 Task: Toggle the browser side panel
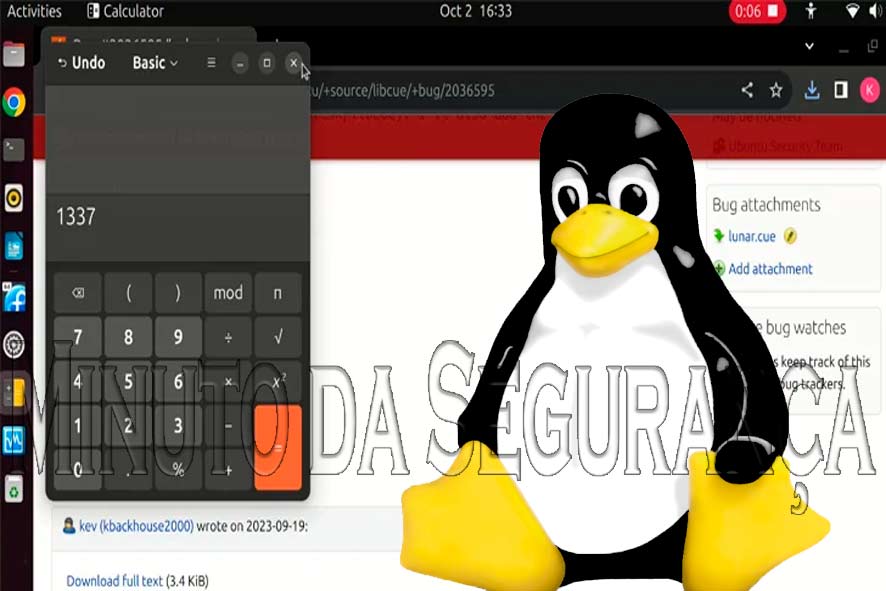[841, 90]
